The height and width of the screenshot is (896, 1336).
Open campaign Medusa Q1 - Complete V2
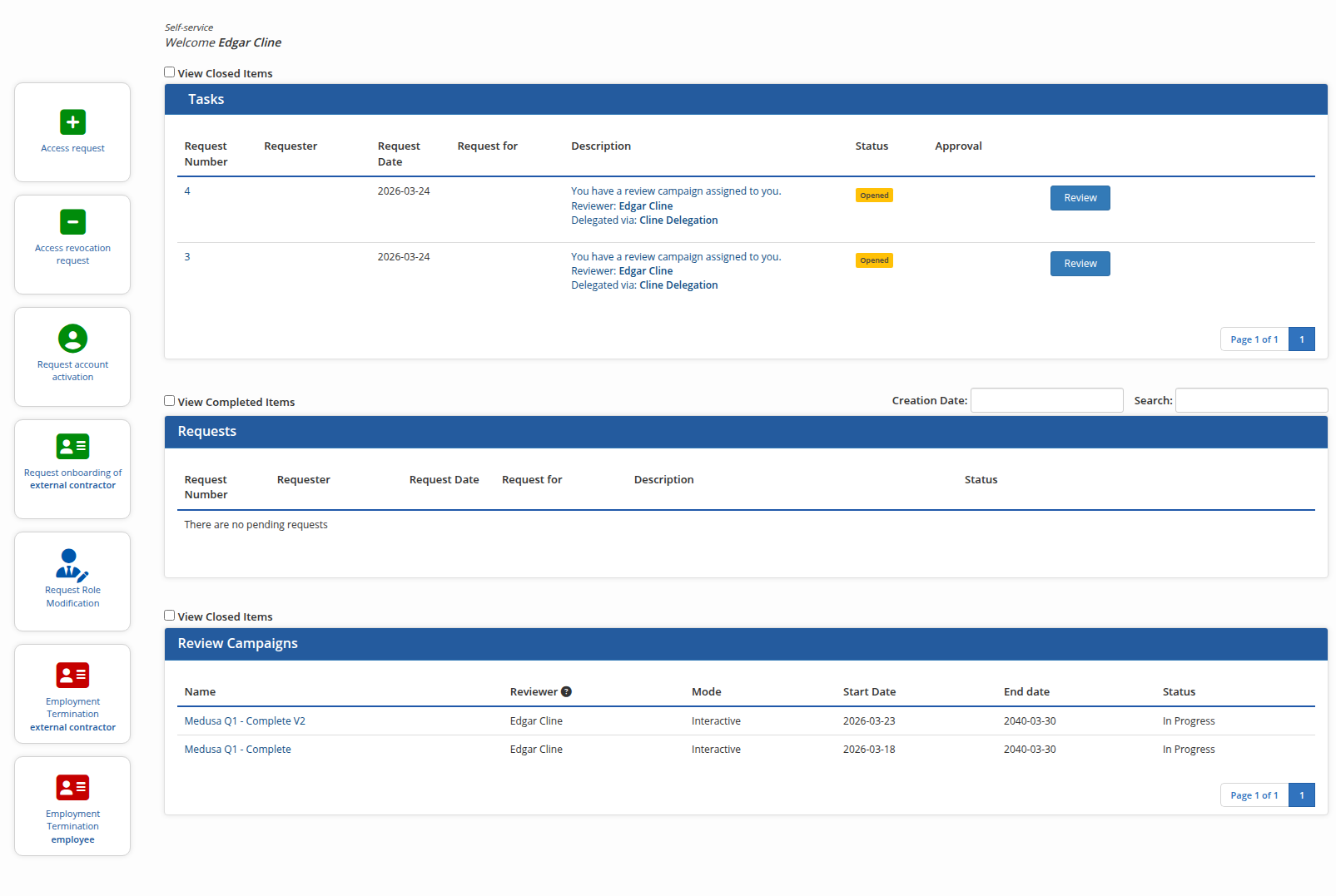coord(245,720)
